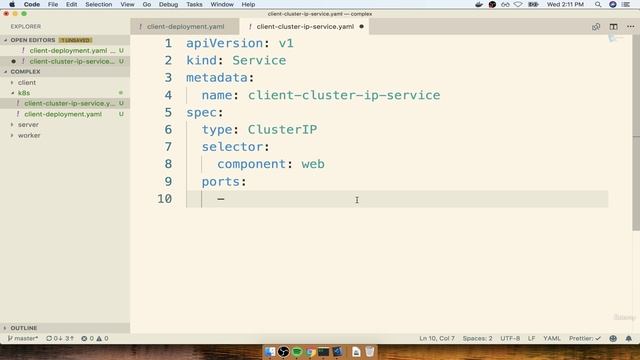Viewport: 640px width, 360px height.
Task: Open client-deployment.yaml under k8s folder
Action: coord(65,114)
